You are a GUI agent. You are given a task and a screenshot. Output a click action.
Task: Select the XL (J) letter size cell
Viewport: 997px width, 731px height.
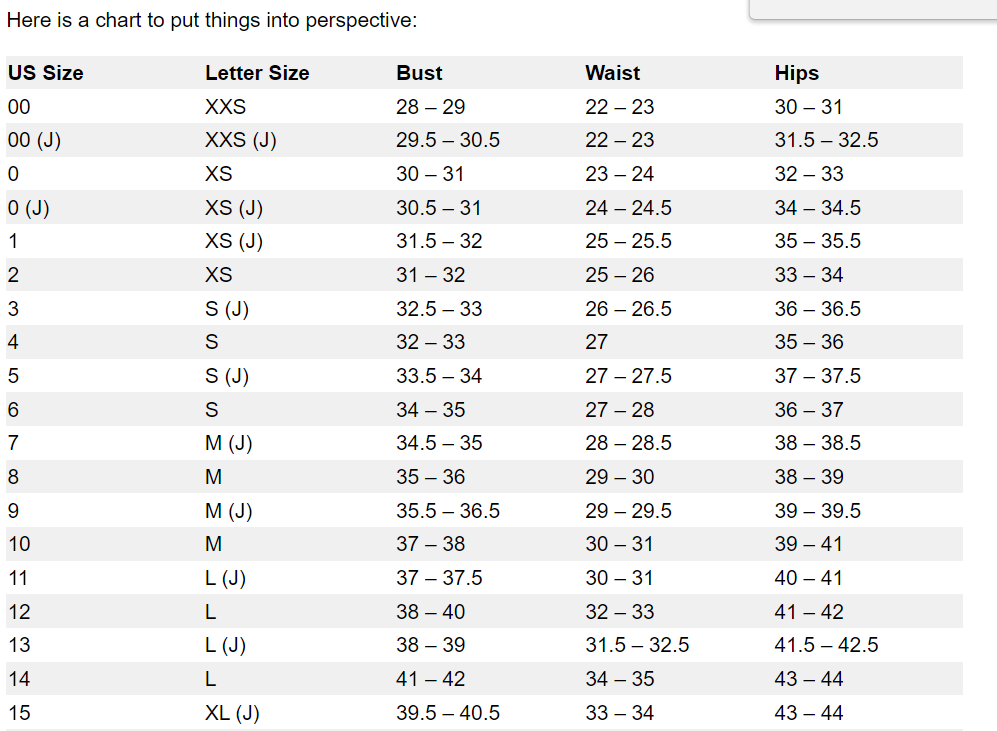[x=232, y=713]
